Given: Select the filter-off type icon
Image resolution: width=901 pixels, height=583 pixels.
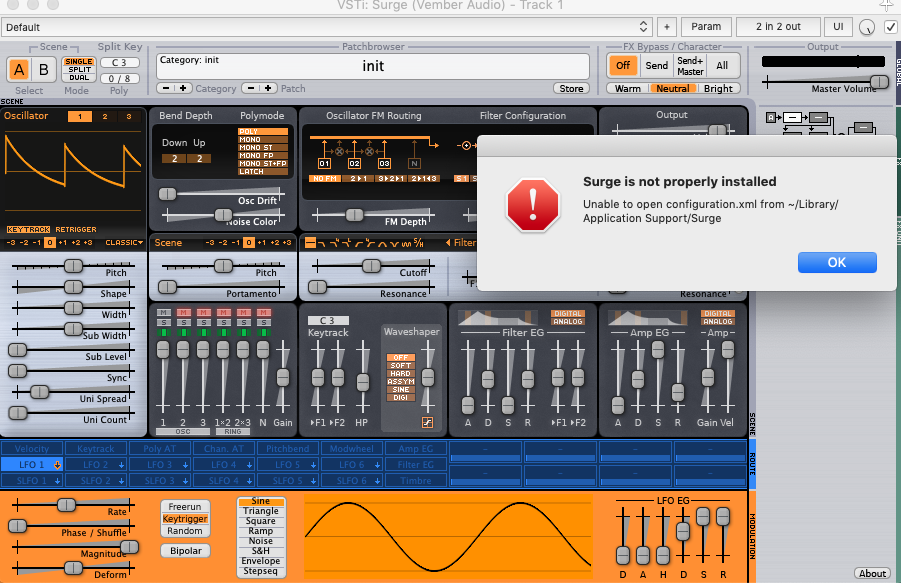Looking at the screenshot, I should point(310,243).
